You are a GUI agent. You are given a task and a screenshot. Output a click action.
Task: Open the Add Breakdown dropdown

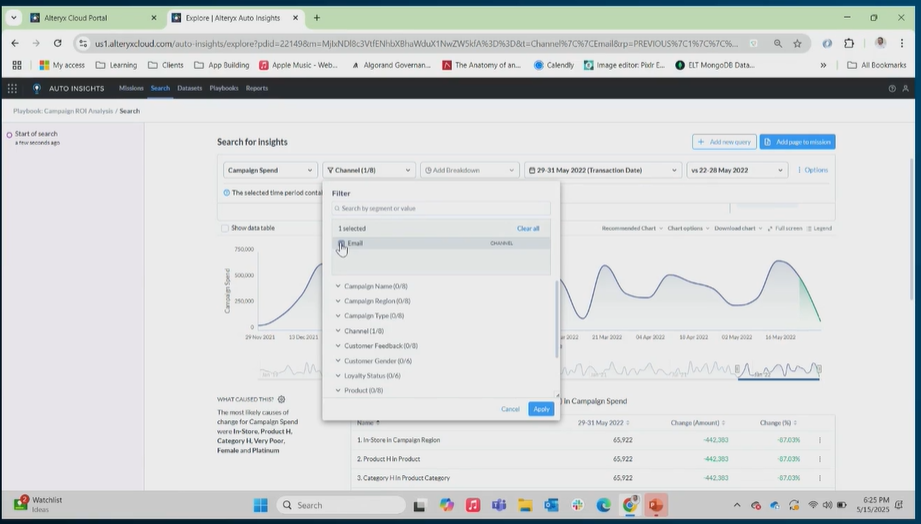tap(470, 170)
